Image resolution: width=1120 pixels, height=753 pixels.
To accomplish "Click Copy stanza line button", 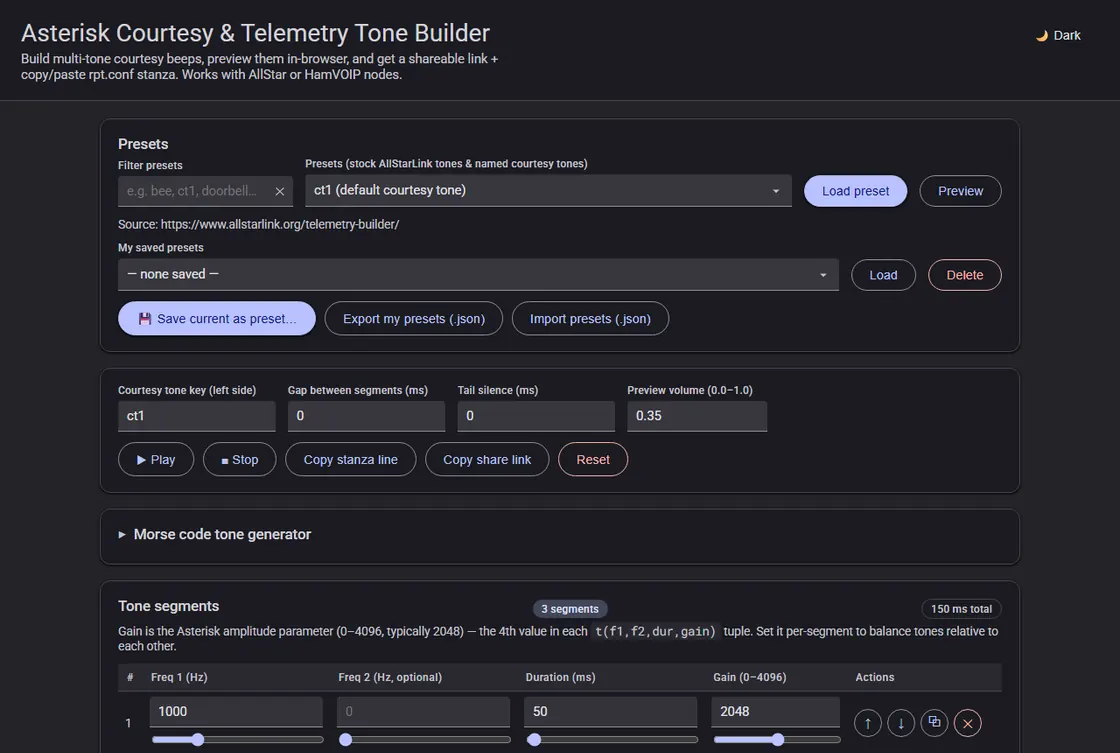I will click(350, 459).
